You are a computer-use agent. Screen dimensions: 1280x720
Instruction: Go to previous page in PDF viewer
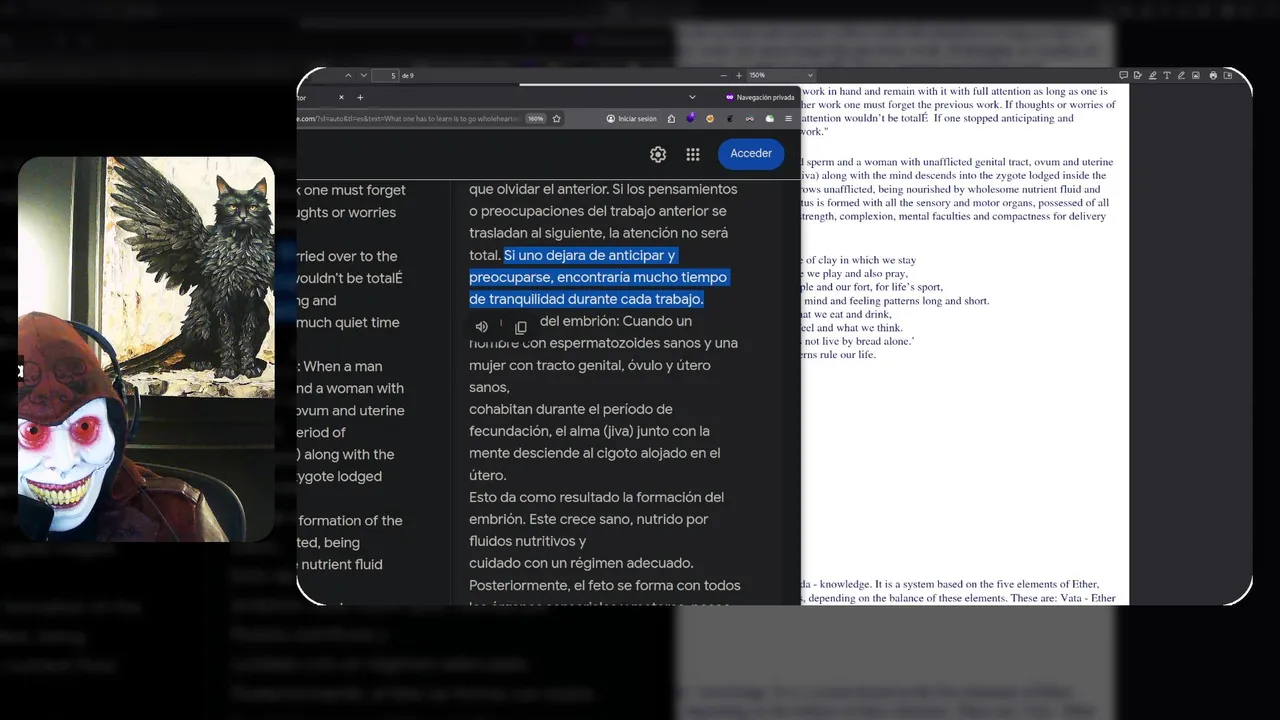pos(348,75)
